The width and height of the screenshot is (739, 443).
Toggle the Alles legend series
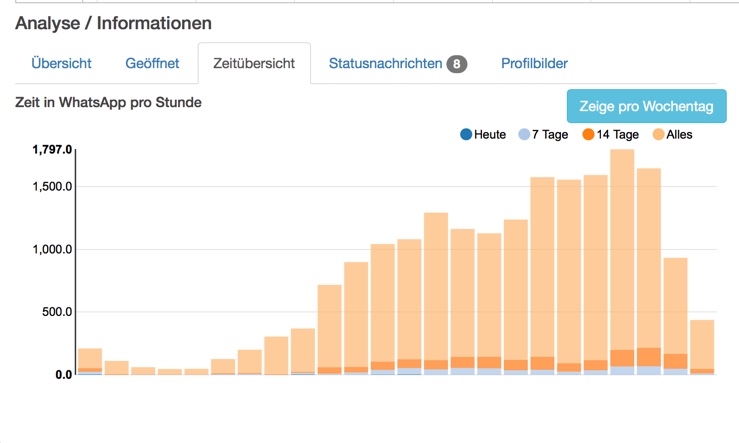coord(673,134)
